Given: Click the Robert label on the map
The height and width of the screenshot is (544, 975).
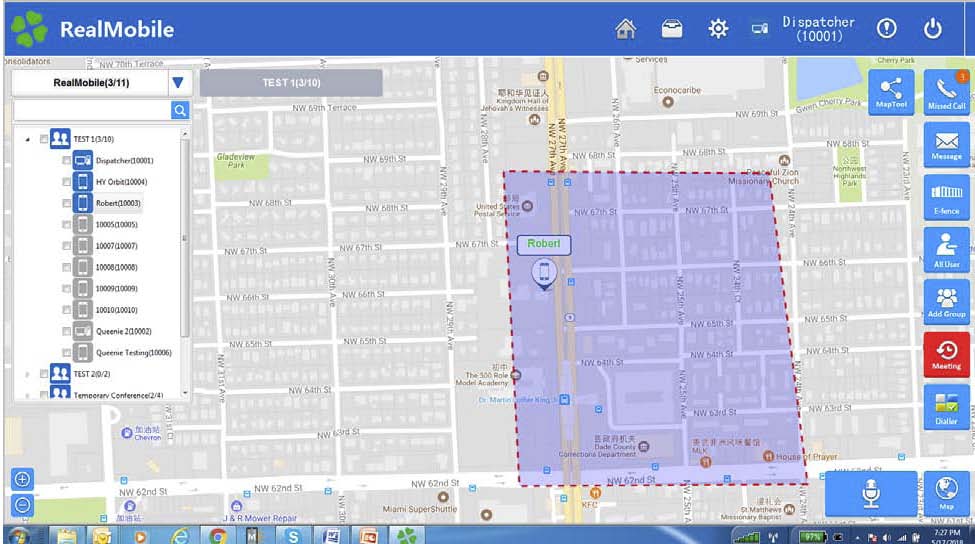Looking at the screenshot, I should tap(543, 244).
